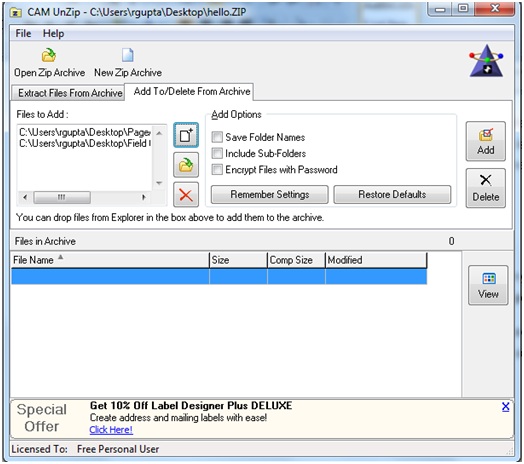
Task: Click the horizontal scrollbar thumb
Action: (62, 197)
